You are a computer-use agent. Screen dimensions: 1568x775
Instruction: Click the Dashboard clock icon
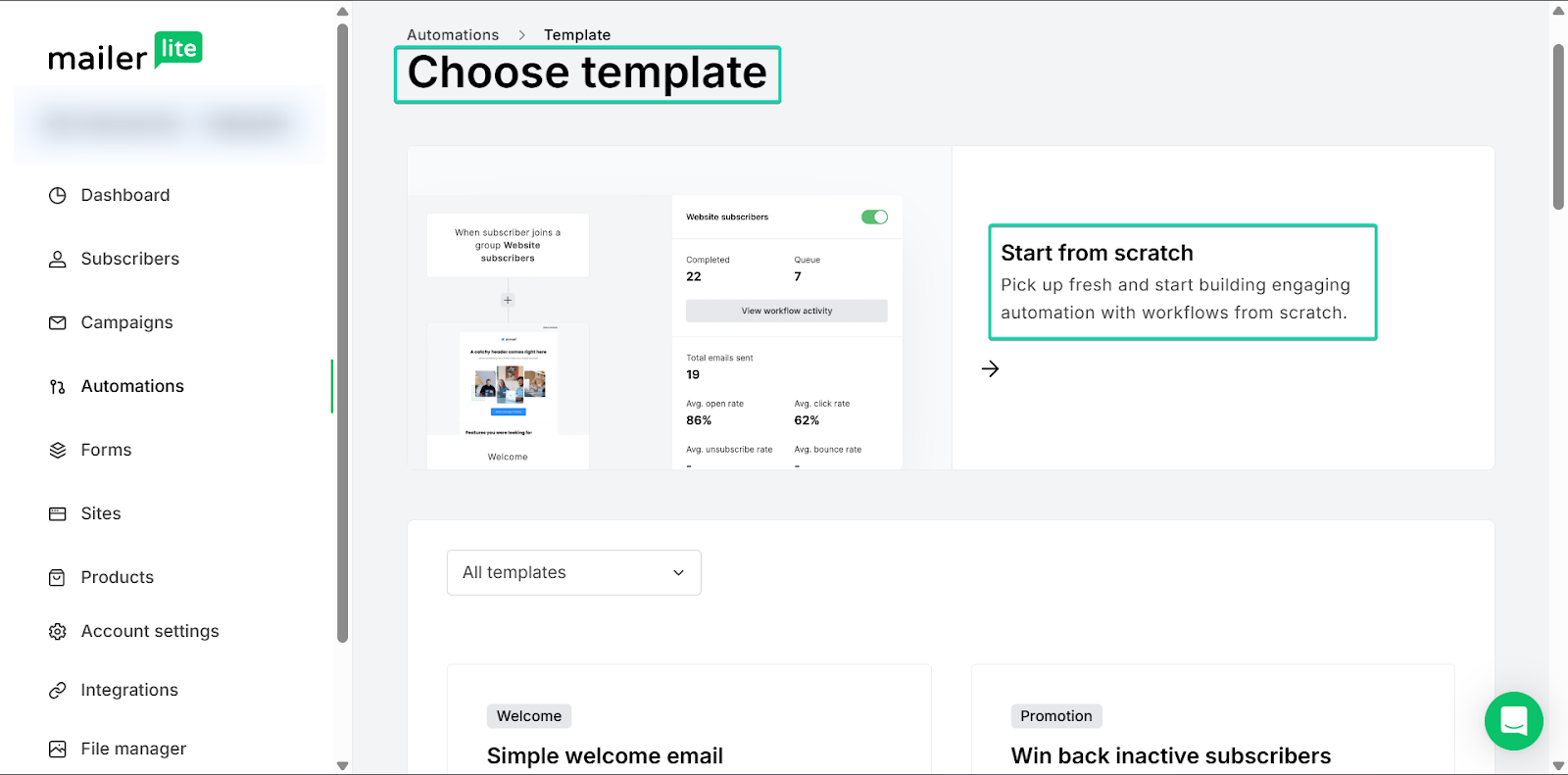[x=58, y=195]
